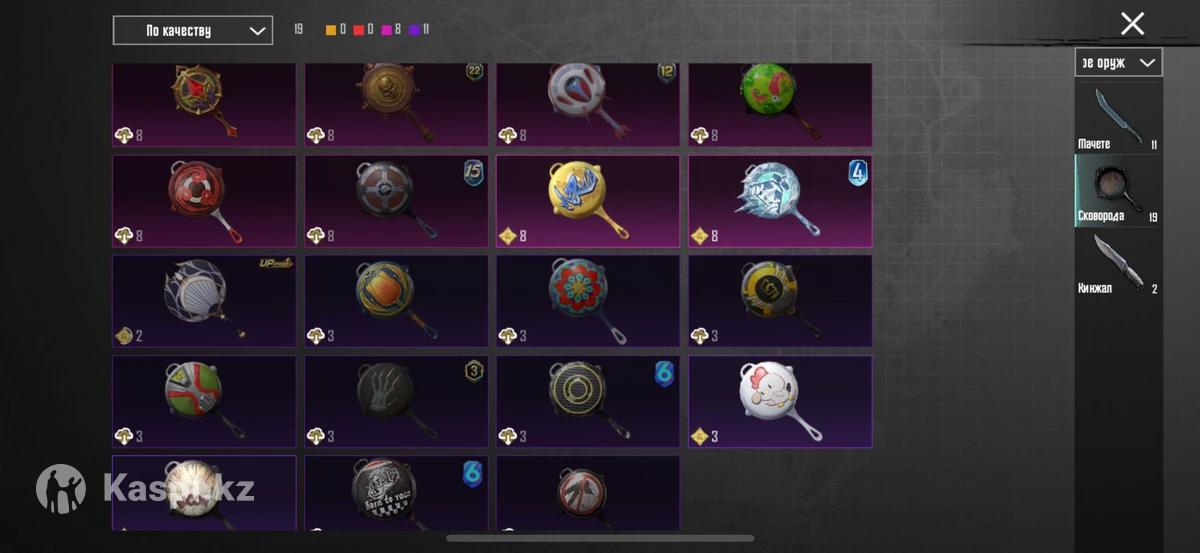Close the inventory screen with X

tap(1132, 24)
